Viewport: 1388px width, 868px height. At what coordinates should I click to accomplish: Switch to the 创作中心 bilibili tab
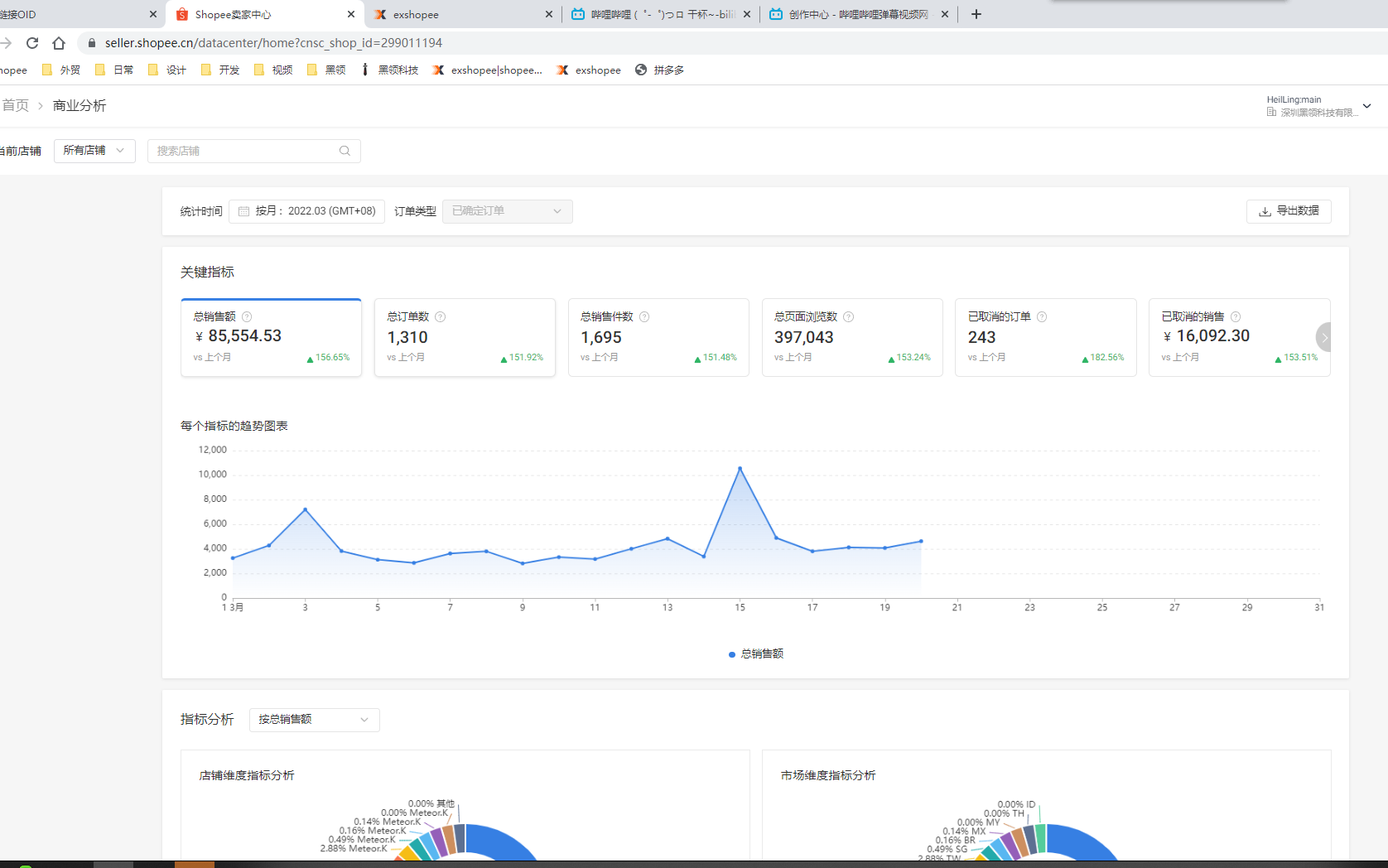click(858, 14)
